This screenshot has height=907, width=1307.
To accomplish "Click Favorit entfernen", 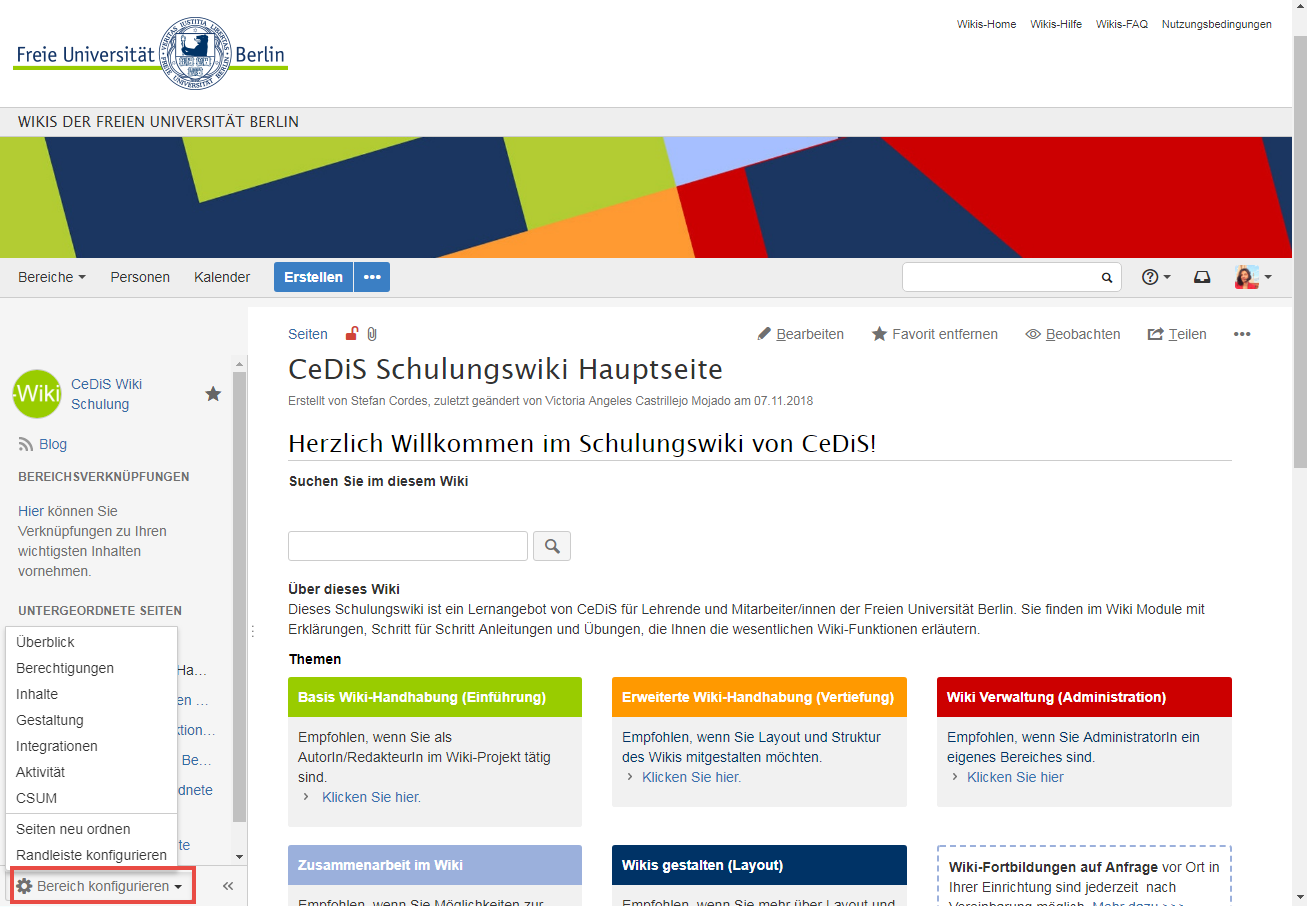I will coord(935,334).
